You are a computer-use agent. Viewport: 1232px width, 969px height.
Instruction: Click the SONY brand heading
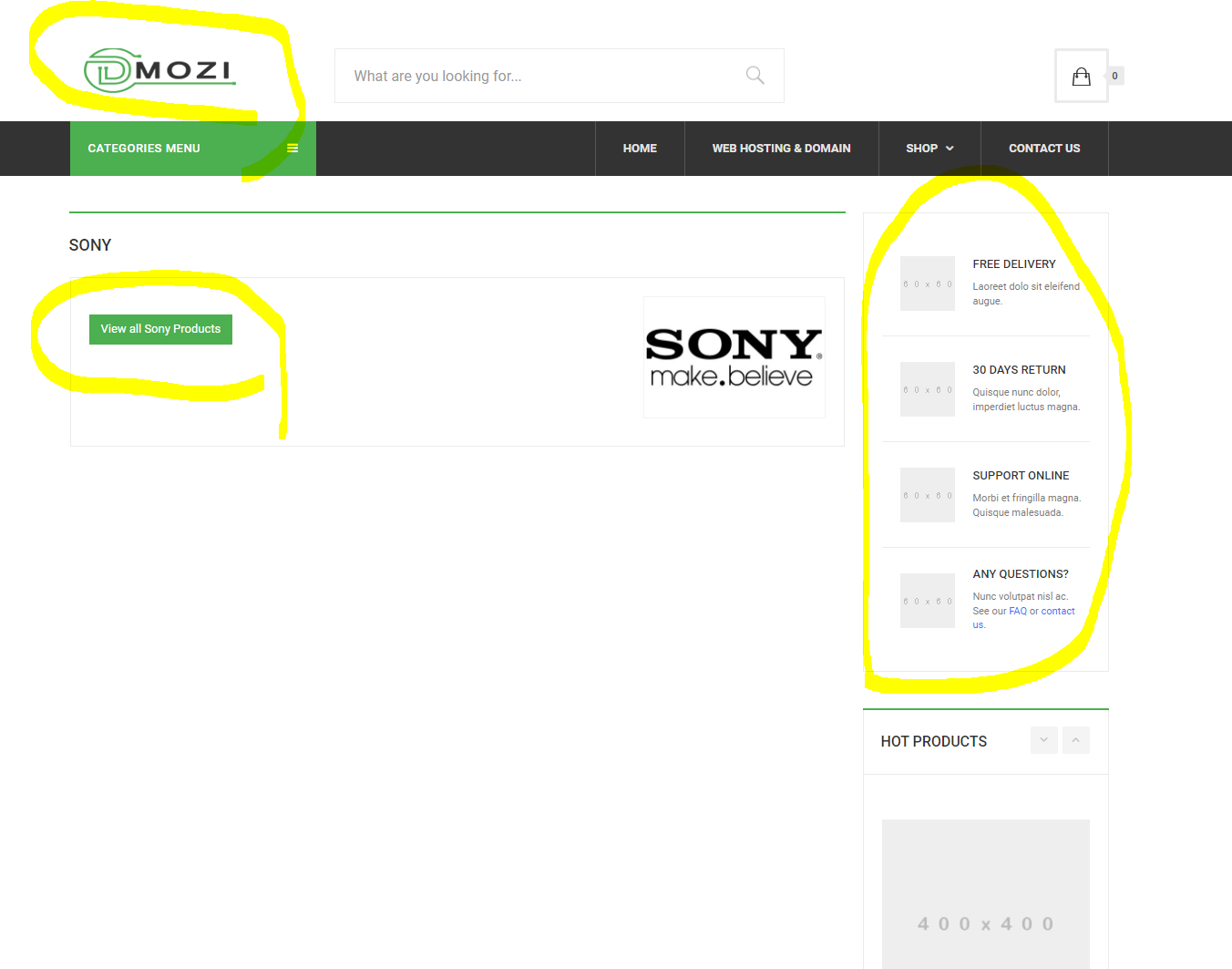pyautogui.click(x=90, y=245)
